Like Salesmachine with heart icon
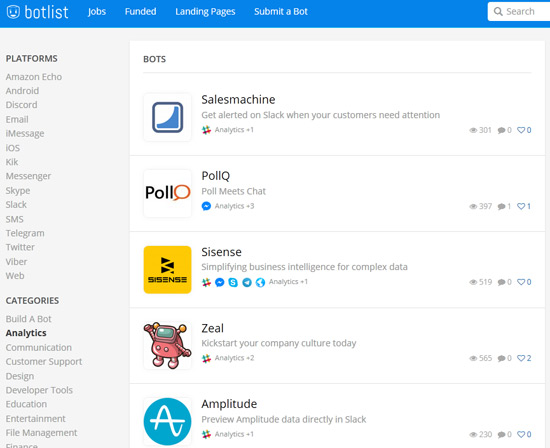This screenshot has height=448, width=550. (x=521, y=130)
